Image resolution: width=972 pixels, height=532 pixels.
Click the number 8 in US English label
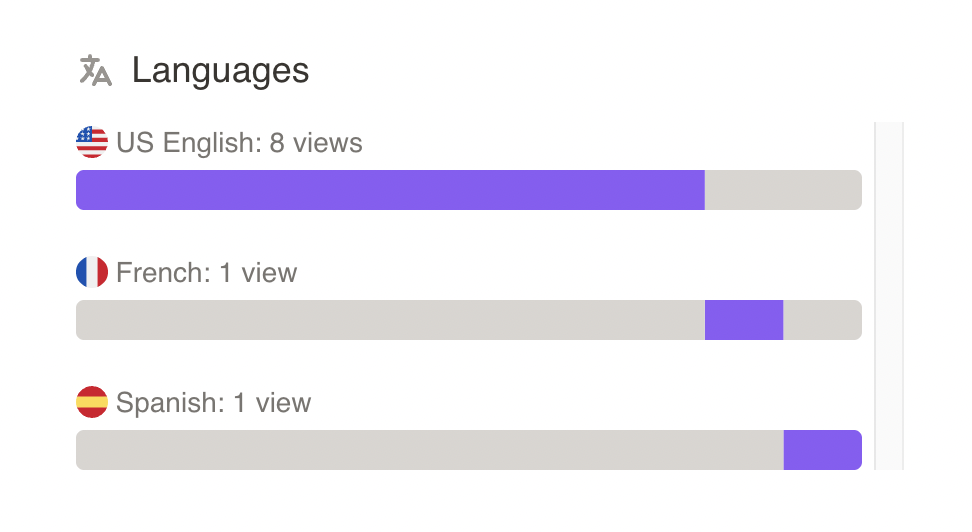[276, 143]
